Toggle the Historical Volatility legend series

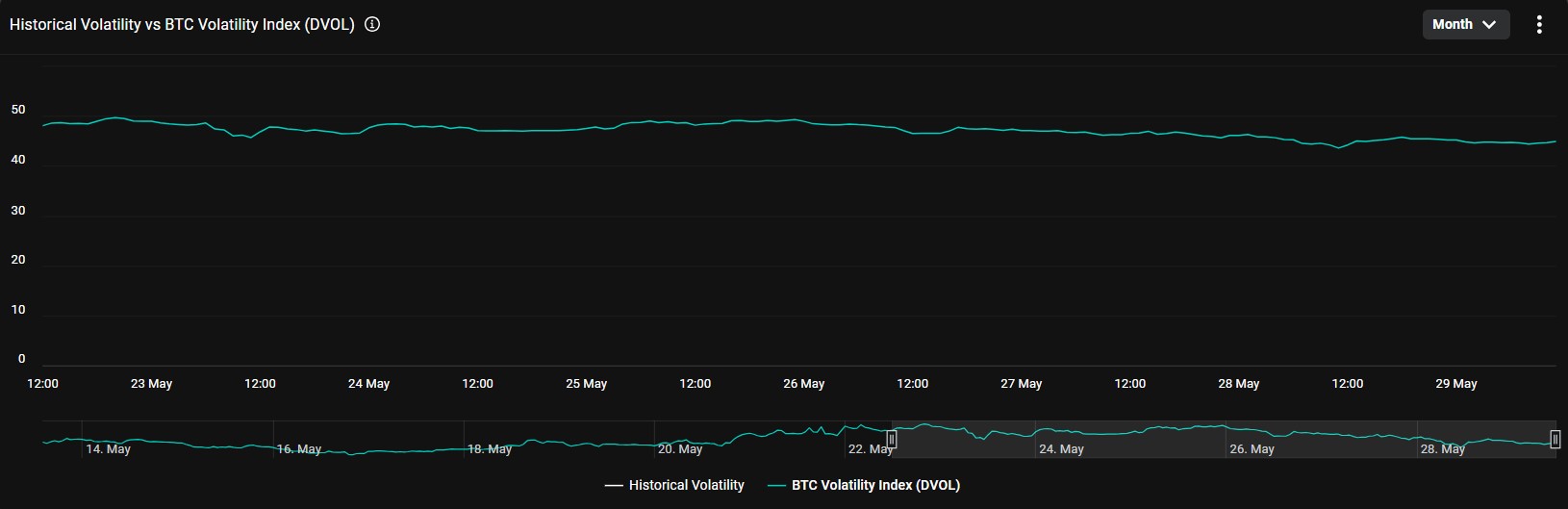pyautogui.click(x=674, y=485)
